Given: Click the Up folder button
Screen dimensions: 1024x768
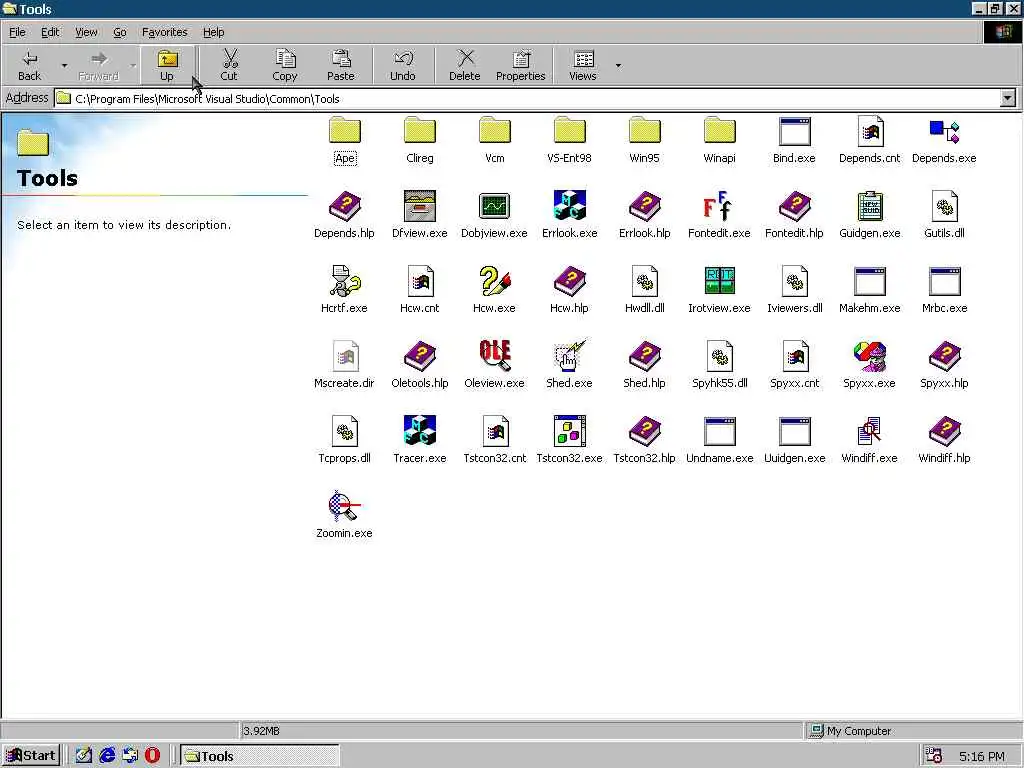Looking at the screenshot, I should pyautogui.click(x=167, y=65).
